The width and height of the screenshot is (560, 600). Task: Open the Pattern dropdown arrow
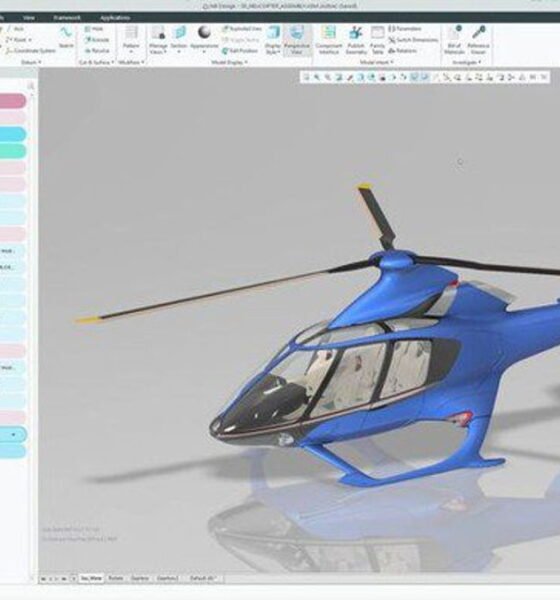coord(131,52)
